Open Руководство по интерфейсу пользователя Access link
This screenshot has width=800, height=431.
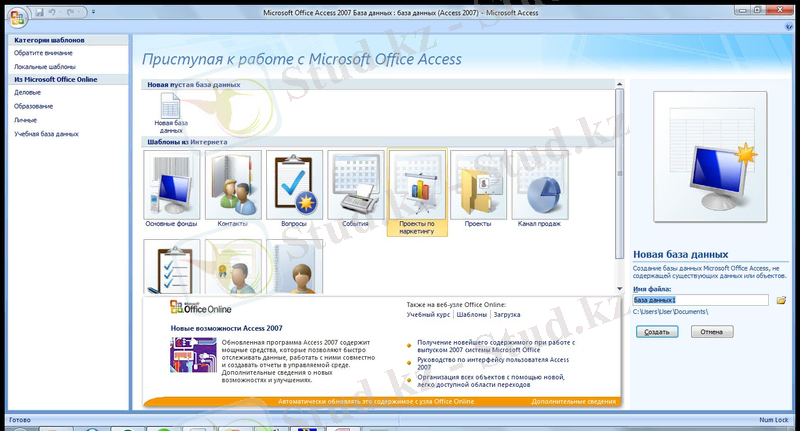click(493, 363)
